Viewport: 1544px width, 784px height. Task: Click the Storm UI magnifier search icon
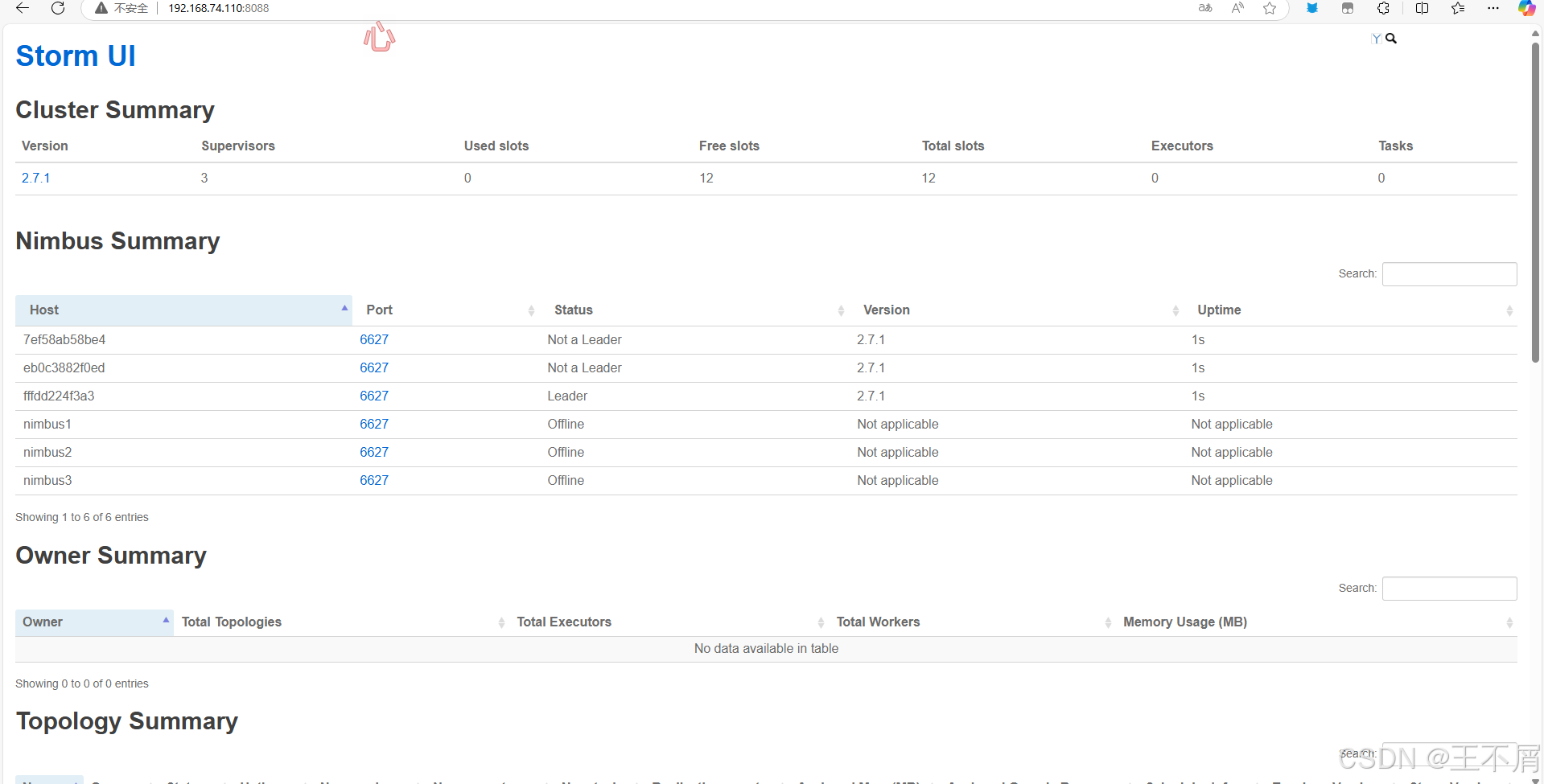(x=1391, y=39)
